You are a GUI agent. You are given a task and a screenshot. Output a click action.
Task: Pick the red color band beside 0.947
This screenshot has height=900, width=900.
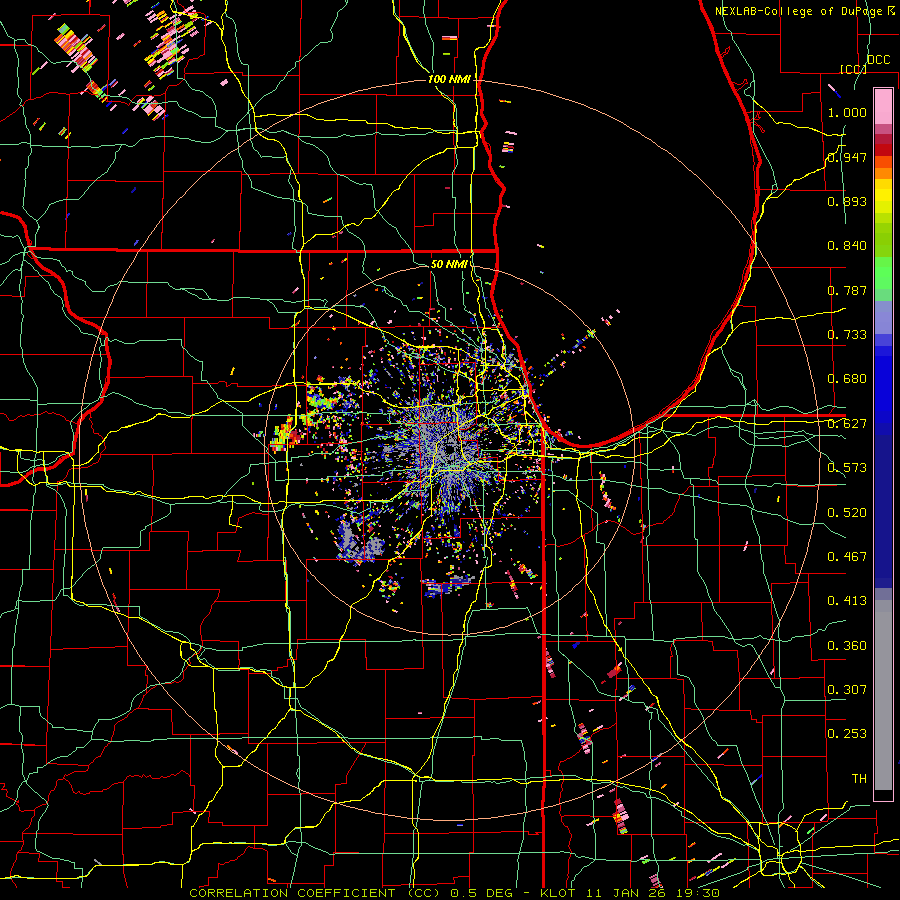[x=883, y=150]
